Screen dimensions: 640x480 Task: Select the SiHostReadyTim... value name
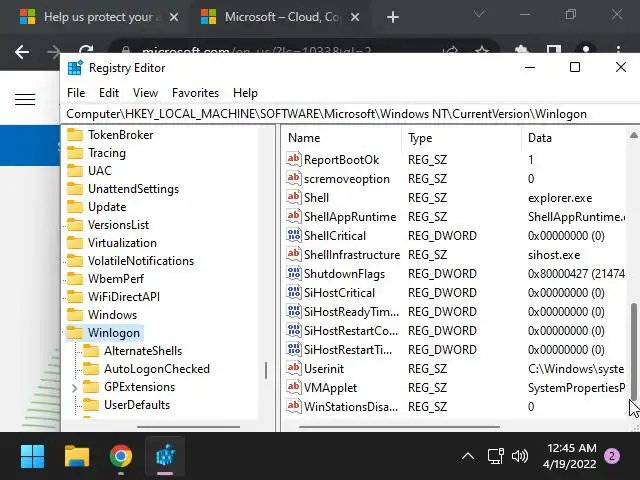[x=351, y=311]
